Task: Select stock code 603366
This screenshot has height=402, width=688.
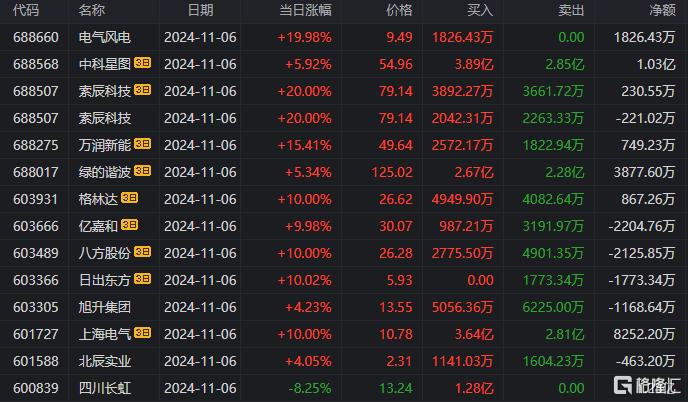Action: [36, 280]
